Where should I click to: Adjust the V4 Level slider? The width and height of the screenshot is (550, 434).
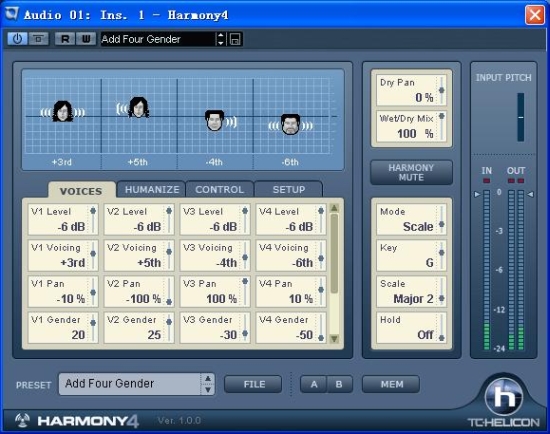pos(321,219)
